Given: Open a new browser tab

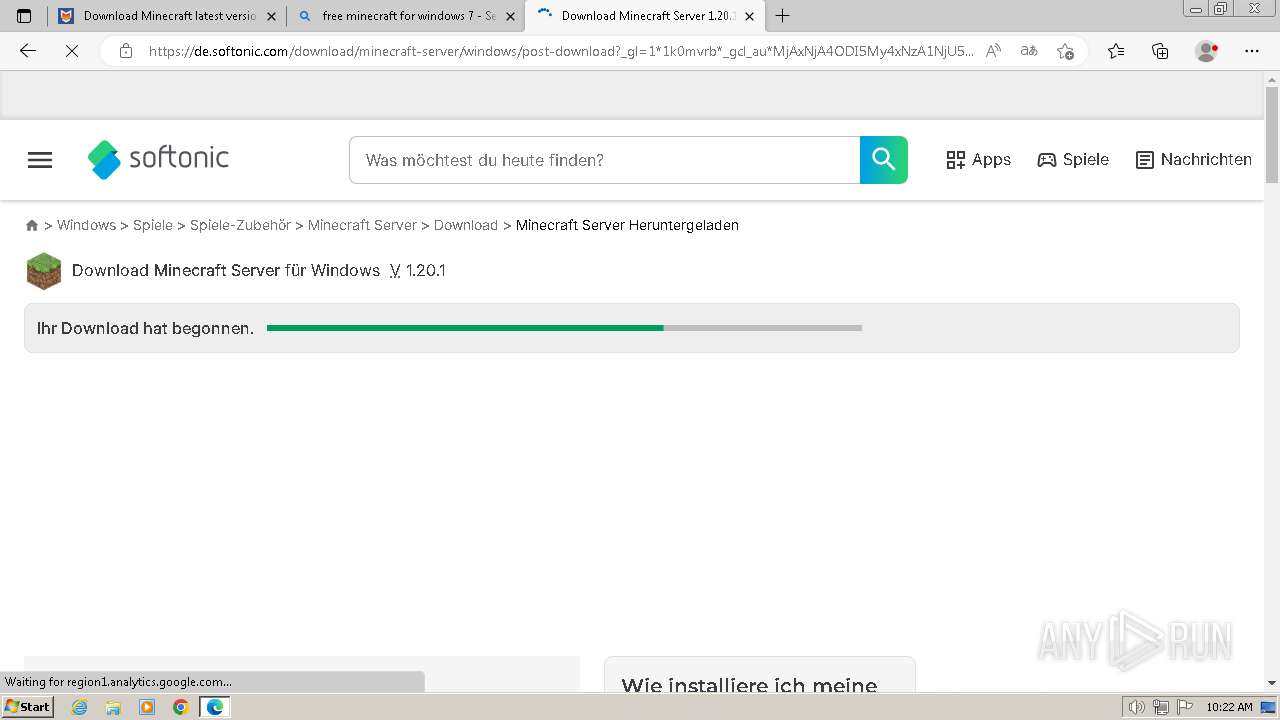Looking at the screenshot, I should point(783,16).
